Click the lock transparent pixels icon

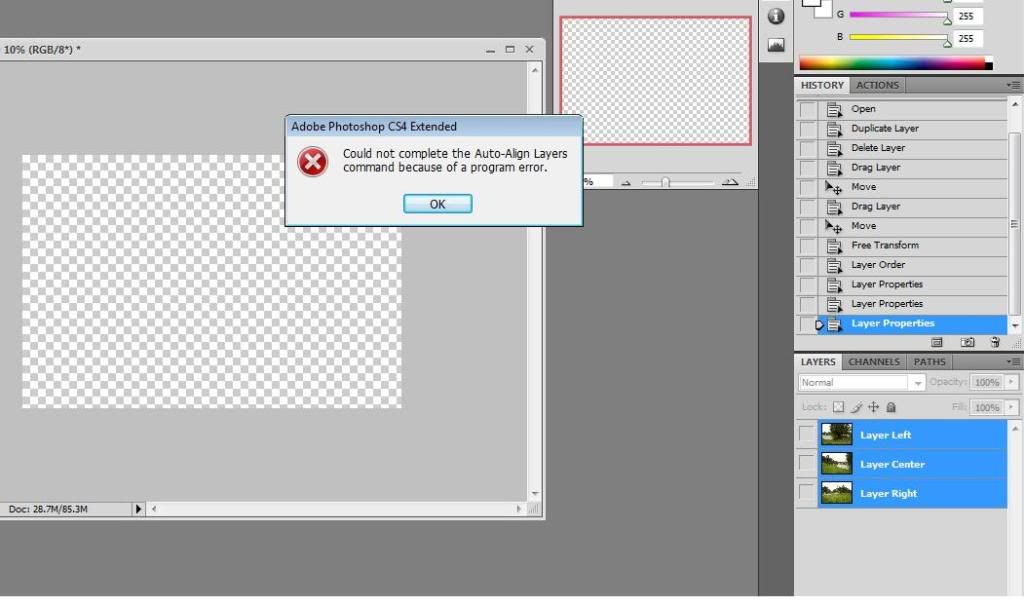pyautogui.click(x=839, y=408)
